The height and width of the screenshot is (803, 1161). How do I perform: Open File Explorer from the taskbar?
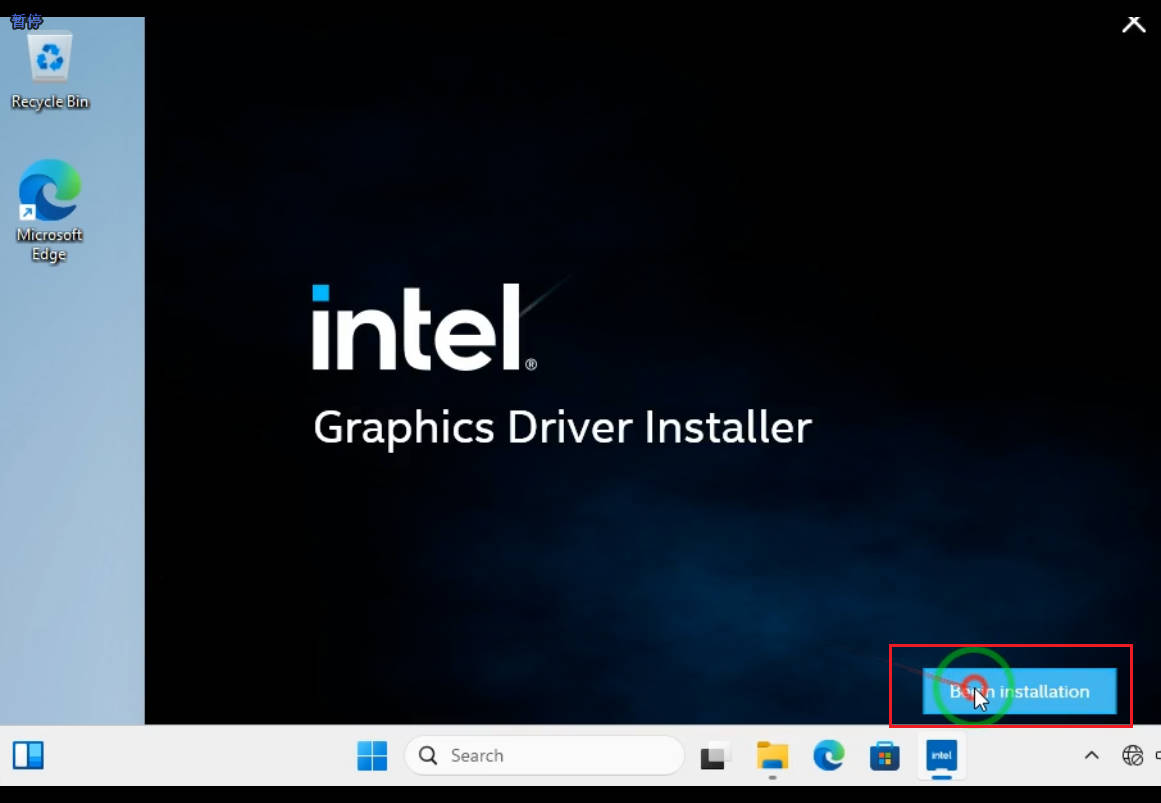(773, 756)
